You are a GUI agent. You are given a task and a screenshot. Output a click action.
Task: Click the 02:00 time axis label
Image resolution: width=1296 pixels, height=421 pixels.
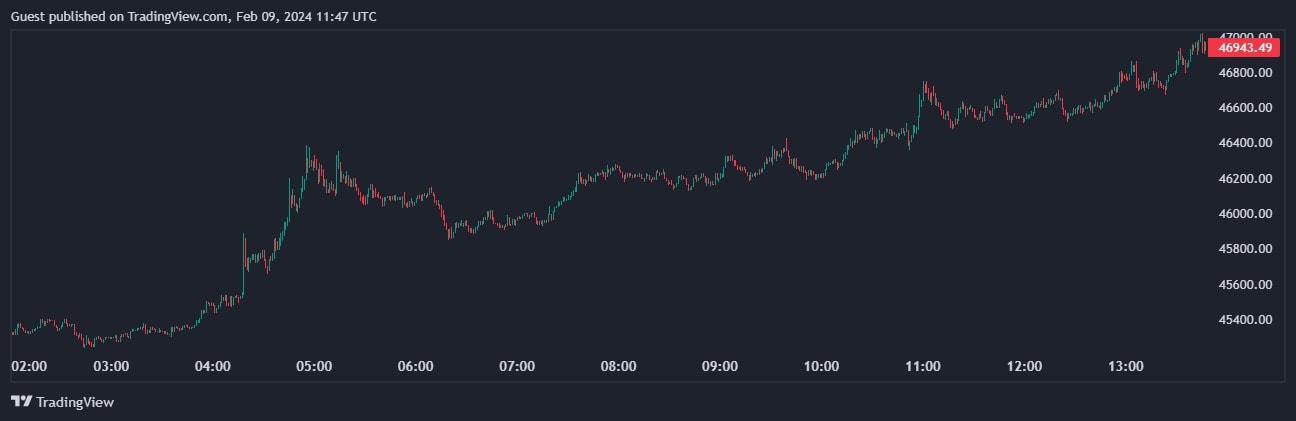click(28, 367)
